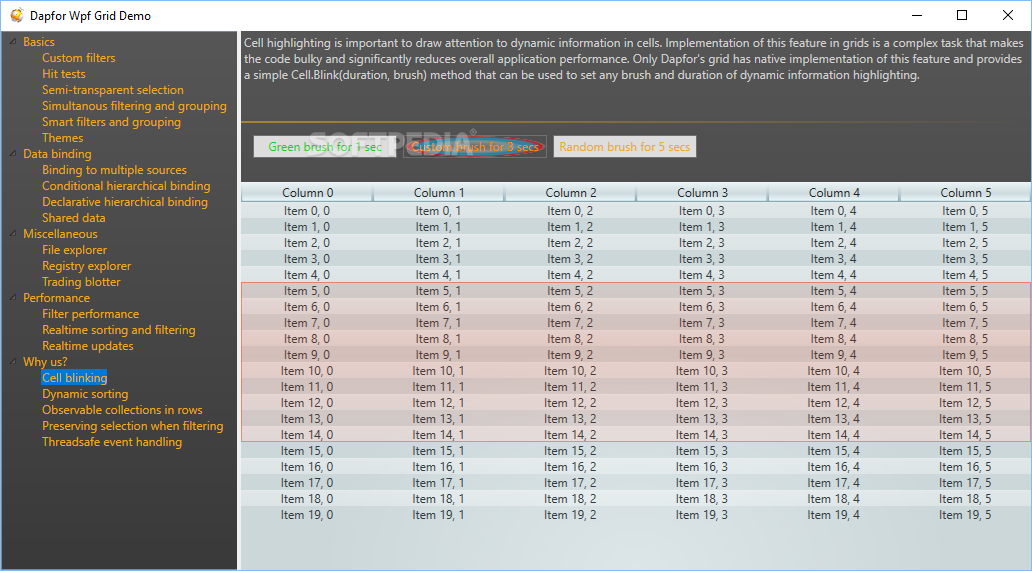Open Realtime updates demo
Screen dimensions: 1032x571
[x=88, y=345]
